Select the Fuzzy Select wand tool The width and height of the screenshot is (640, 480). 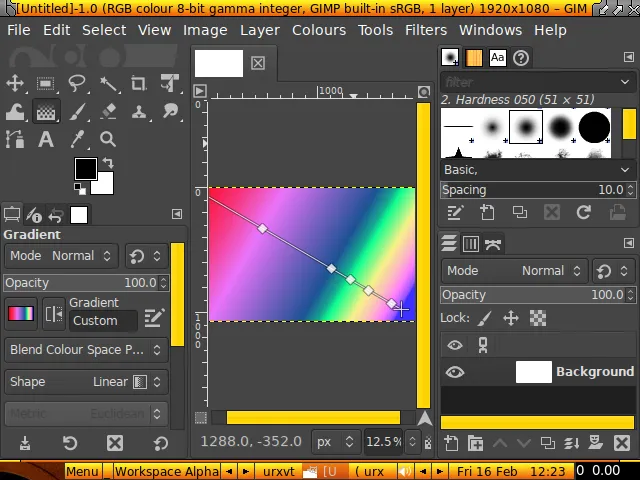coord(108,84)
